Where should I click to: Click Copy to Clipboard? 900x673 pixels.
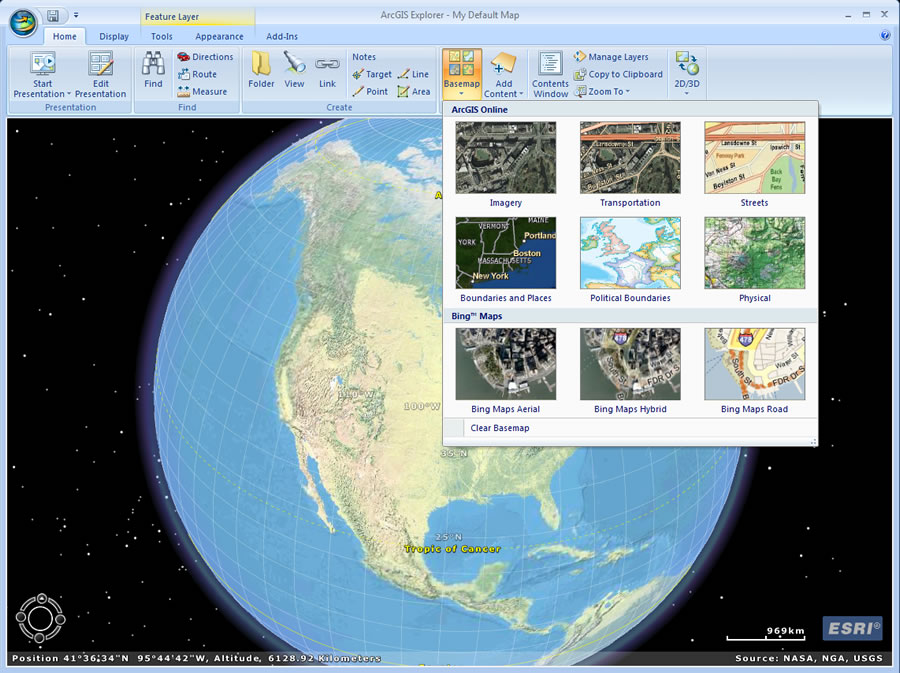pyautogui.click(x=618, y=74)
